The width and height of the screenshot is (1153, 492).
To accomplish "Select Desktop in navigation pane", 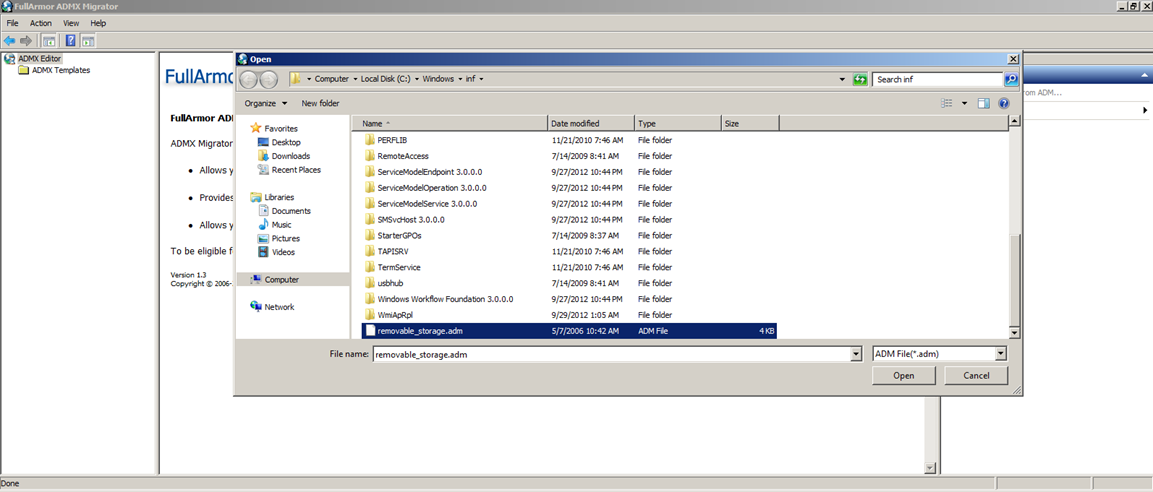I will (x=286, y=142).
